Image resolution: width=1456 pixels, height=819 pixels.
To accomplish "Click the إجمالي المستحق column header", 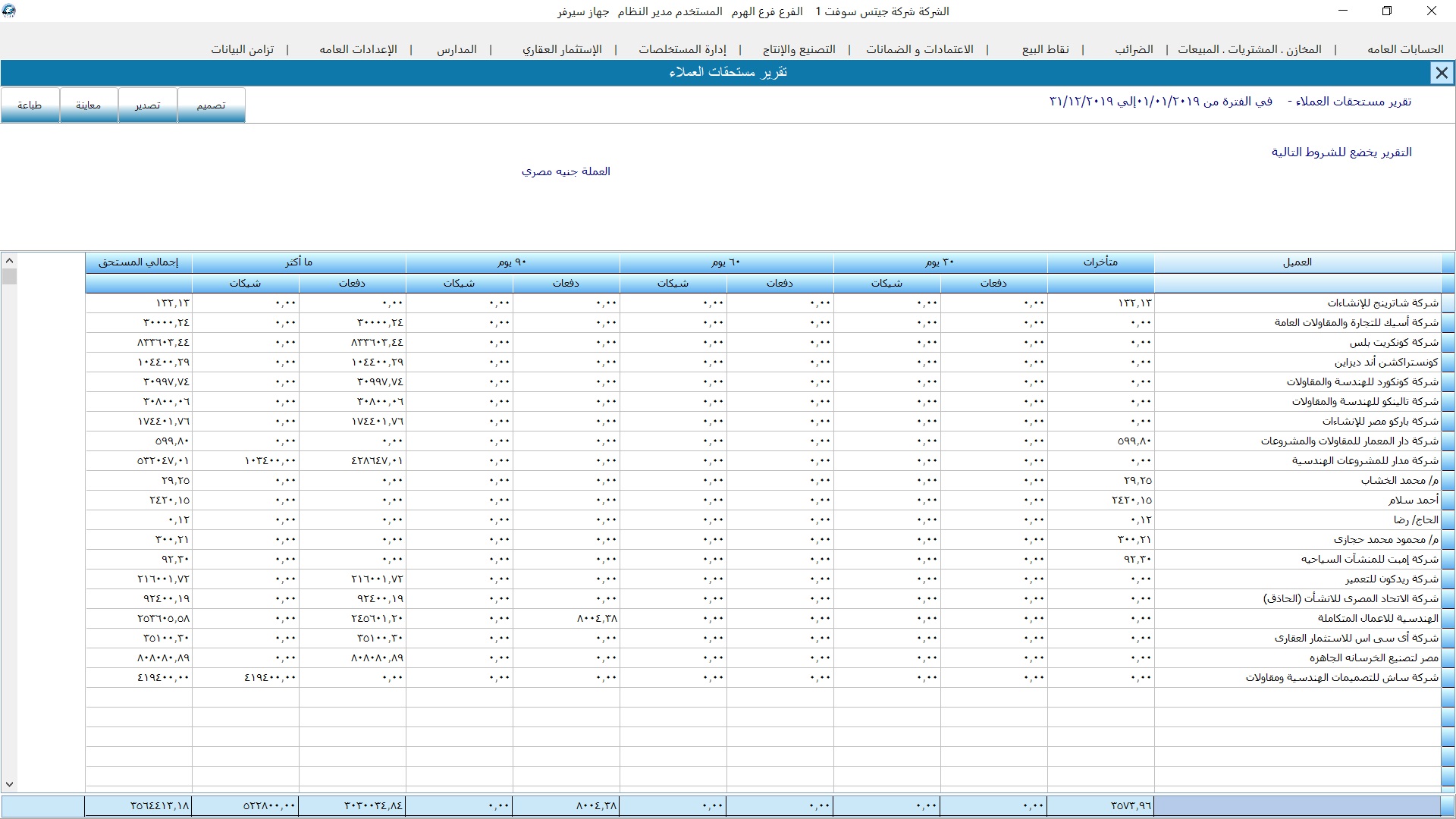I will [x=139, y=262].
